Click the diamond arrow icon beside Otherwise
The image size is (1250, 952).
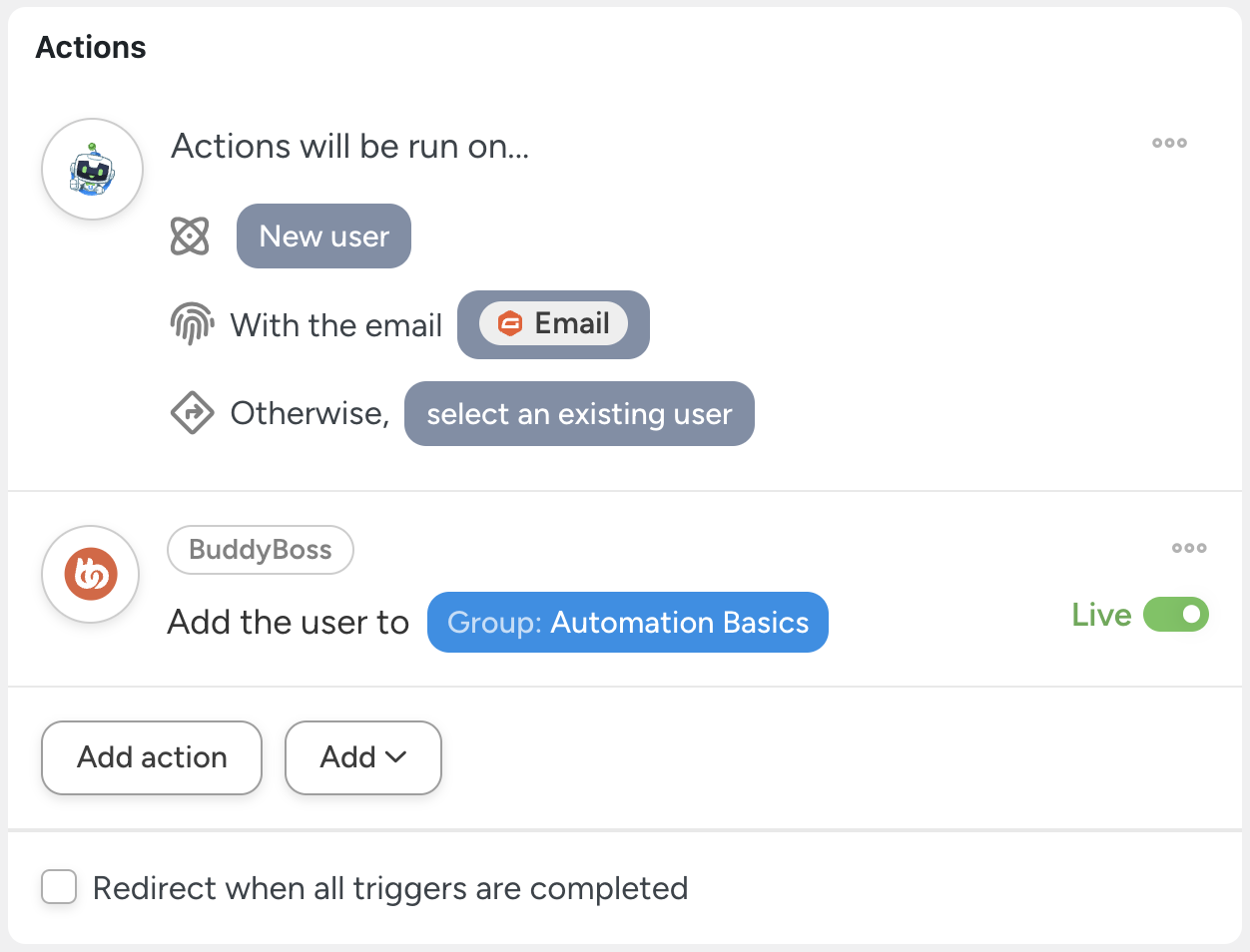coord(192,412)
